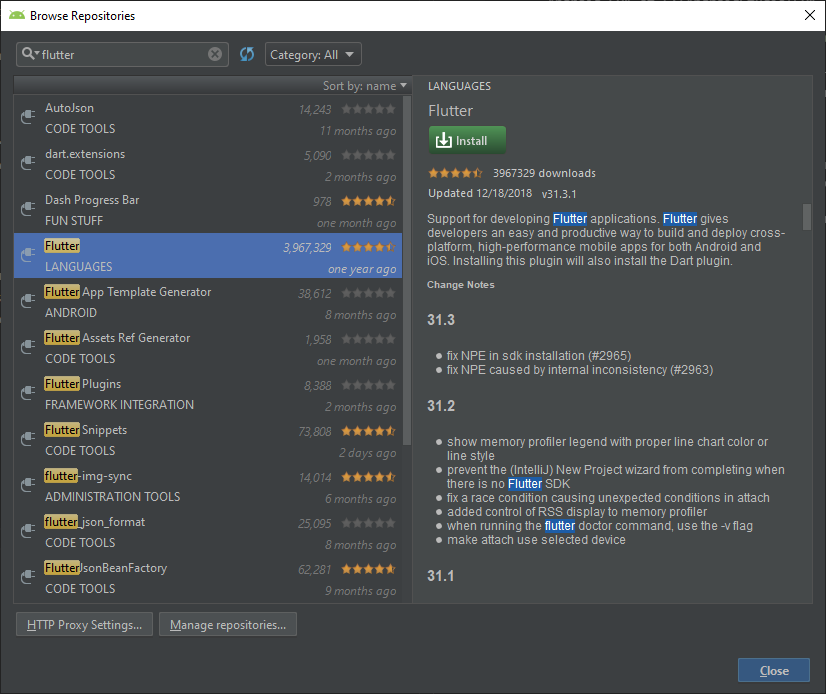The width and height of the screenshot is (826, 694).
Task: Click the Close button at the bottom
Action: (x=773, y=670)
